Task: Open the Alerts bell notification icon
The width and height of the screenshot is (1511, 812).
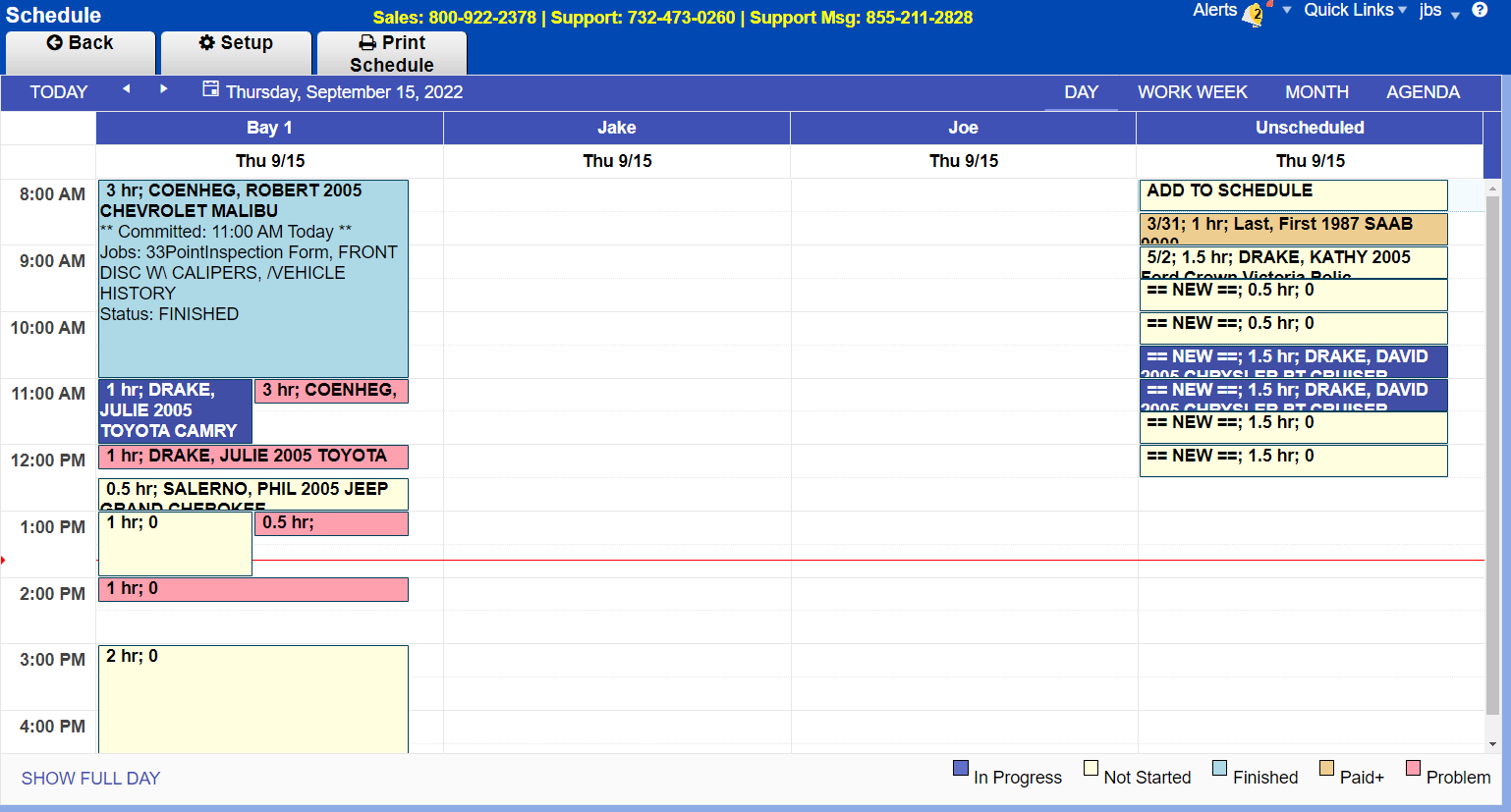Action: pyautogui.click(x=1255, y=14)
